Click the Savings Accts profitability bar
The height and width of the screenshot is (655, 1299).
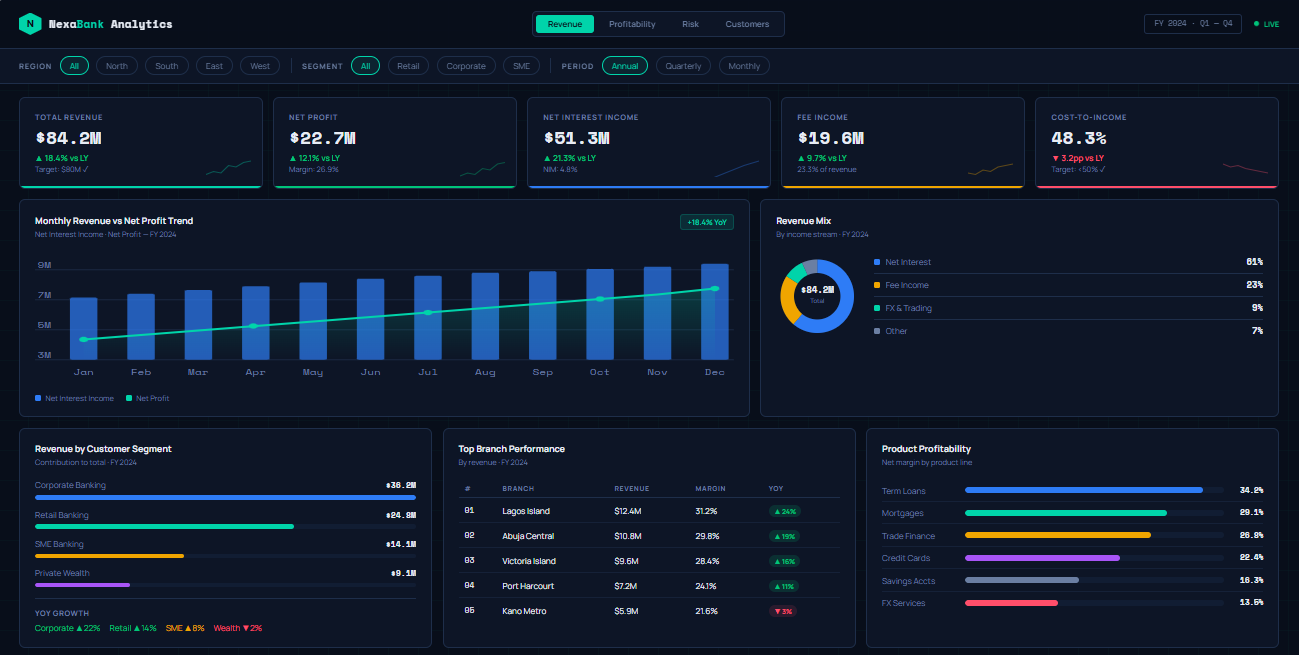point(1094,580)
